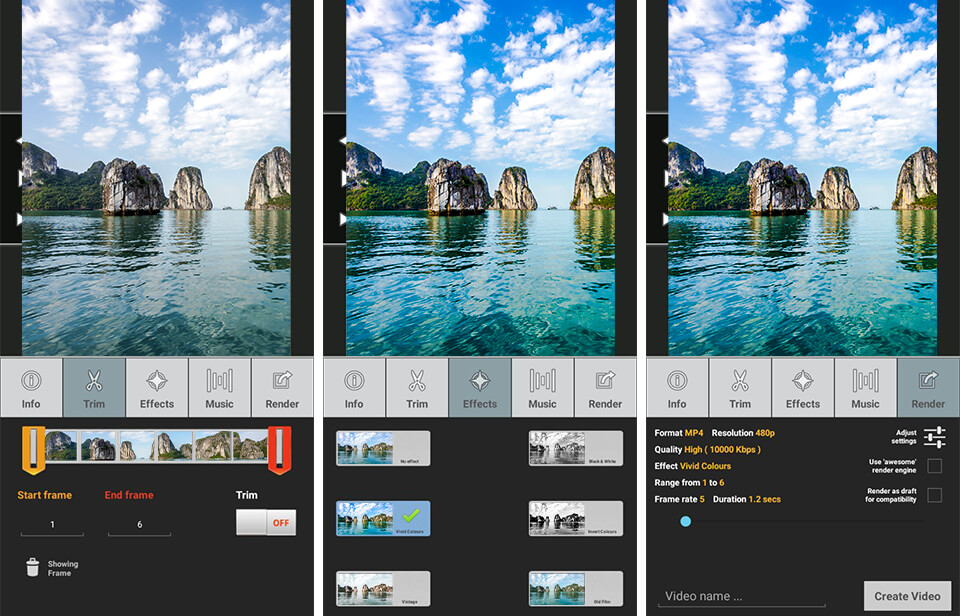Click the Video name input field
The height and width of the screenshot is (616, 960).
click(x=740, y=593)
